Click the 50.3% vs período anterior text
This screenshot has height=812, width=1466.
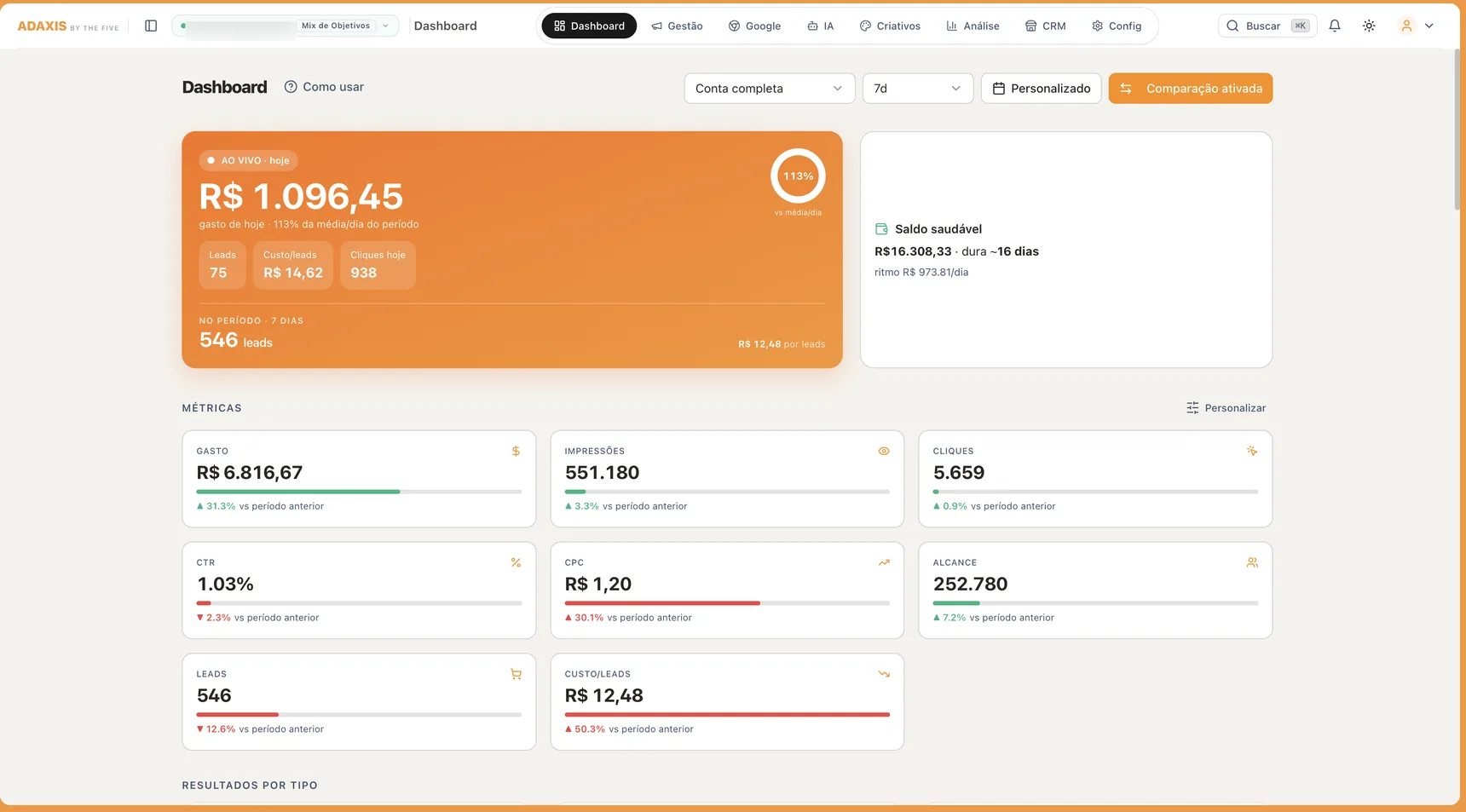coord(630,729)
